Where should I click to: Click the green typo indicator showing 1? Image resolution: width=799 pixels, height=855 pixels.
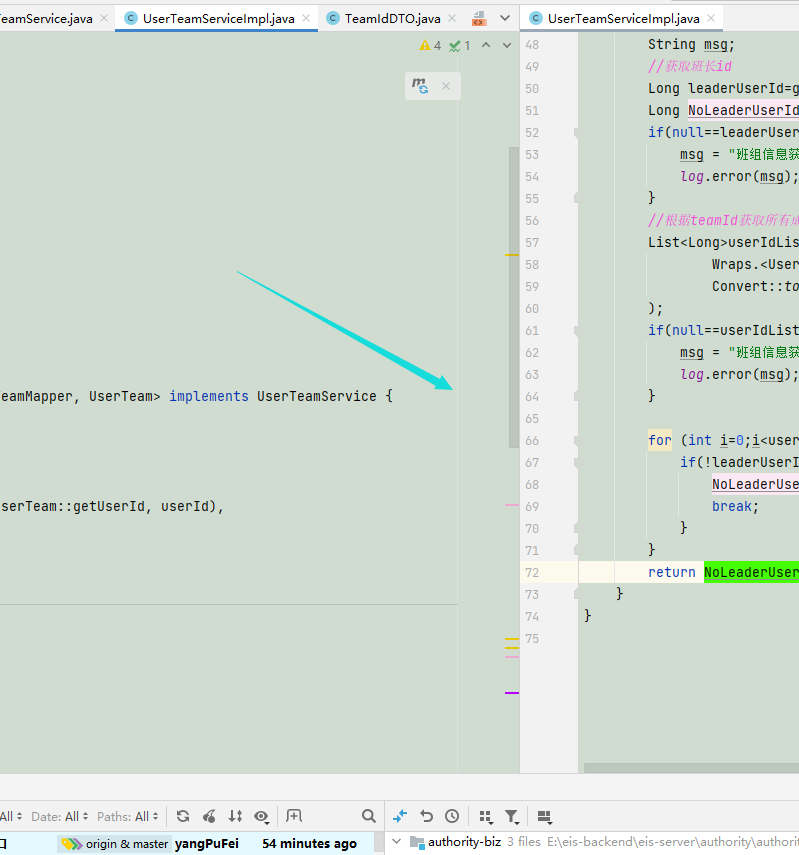tap(460, 46)
